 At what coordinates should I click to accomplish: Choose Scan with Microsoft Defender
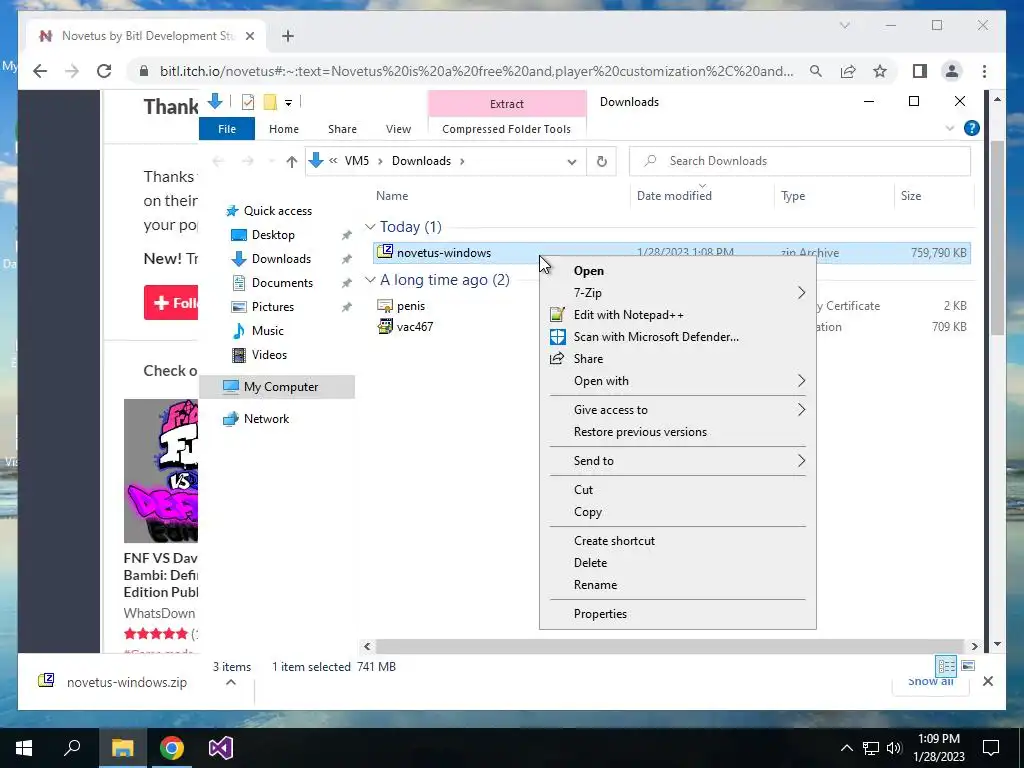coord(678,337)
